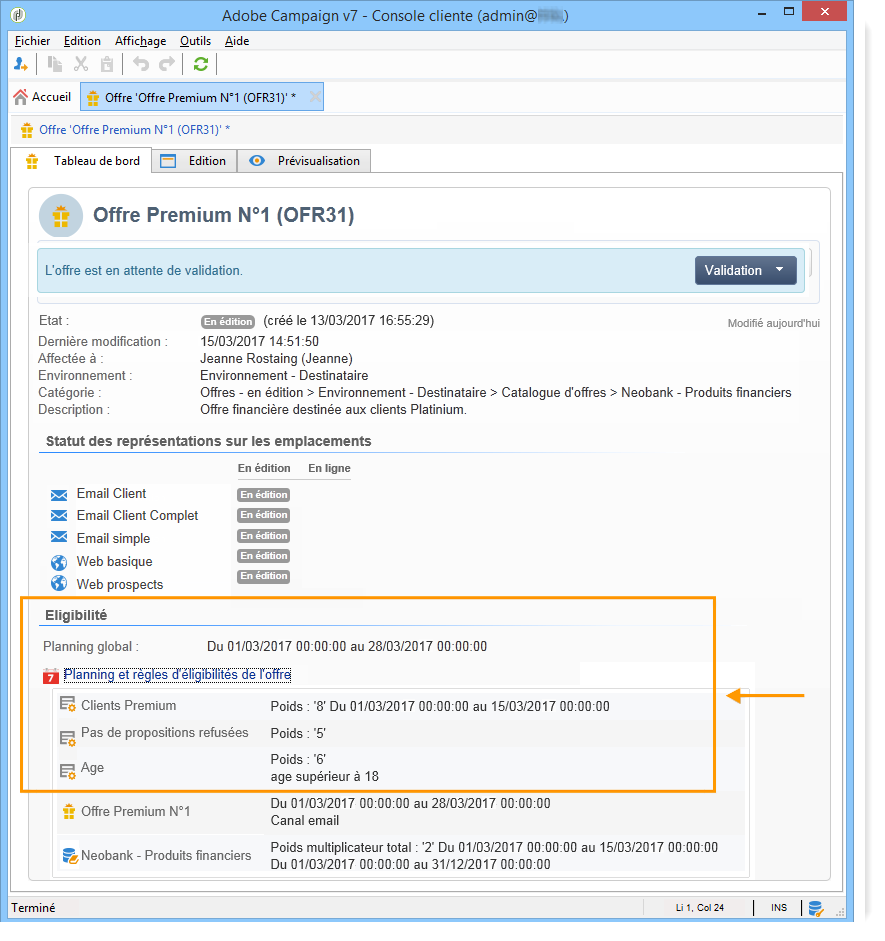Click the Pas de propositions refusées rule icon

(67, 738)
